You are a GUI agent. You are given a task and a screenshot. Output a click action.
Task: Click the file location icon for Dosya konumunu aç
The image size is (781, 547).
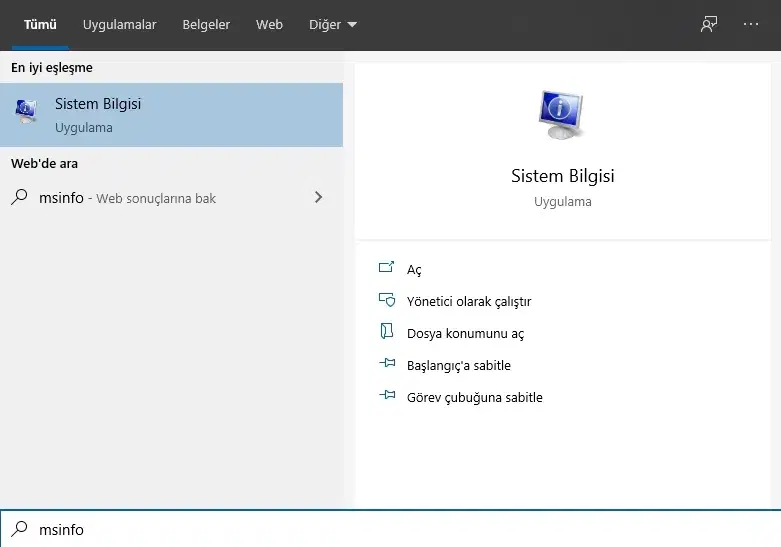(387, 331)
